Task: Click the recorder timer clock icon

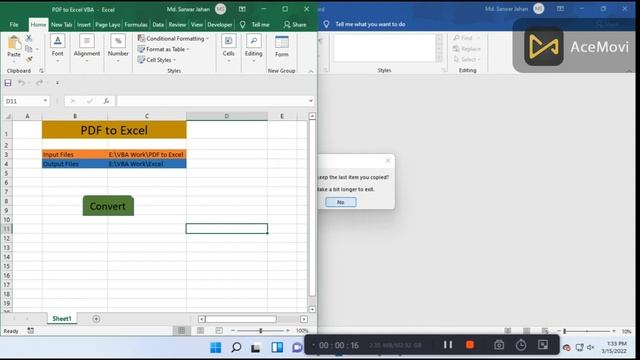Action: [x=521, y=345]
